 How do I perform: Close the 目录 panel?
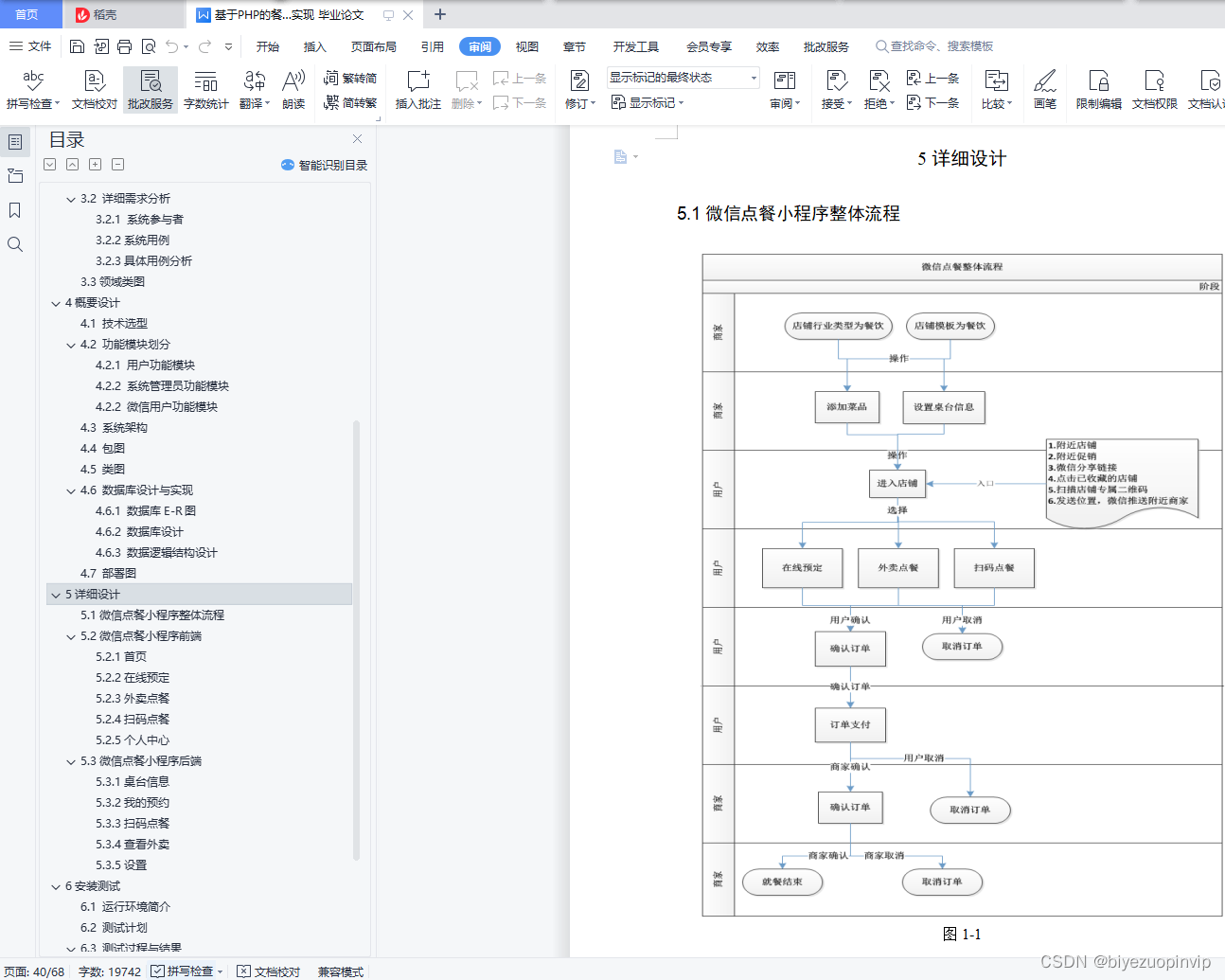pos(357,138)
